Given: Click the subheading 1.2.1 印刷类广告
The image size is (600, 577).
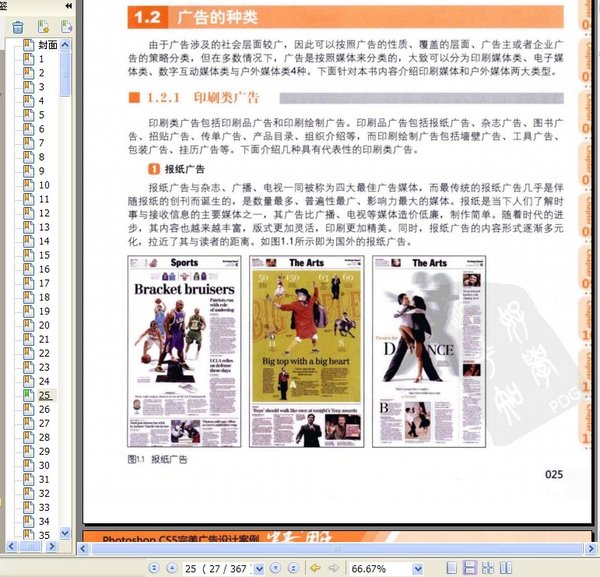Looking at the screenshot, I should pos(203,98).
